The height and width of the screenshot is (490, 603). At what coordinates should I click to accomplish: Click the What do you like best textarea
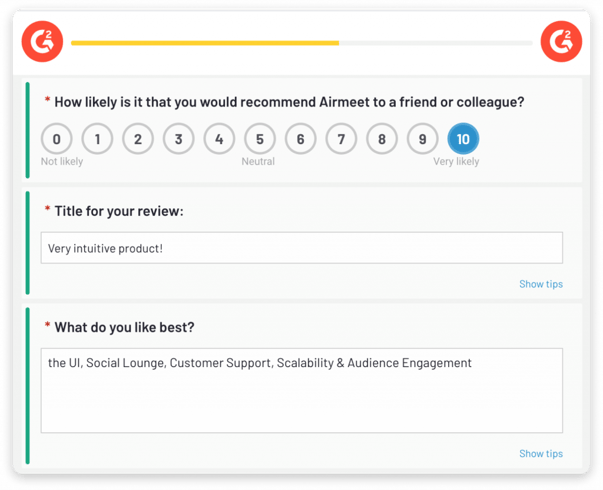point(302,390)
